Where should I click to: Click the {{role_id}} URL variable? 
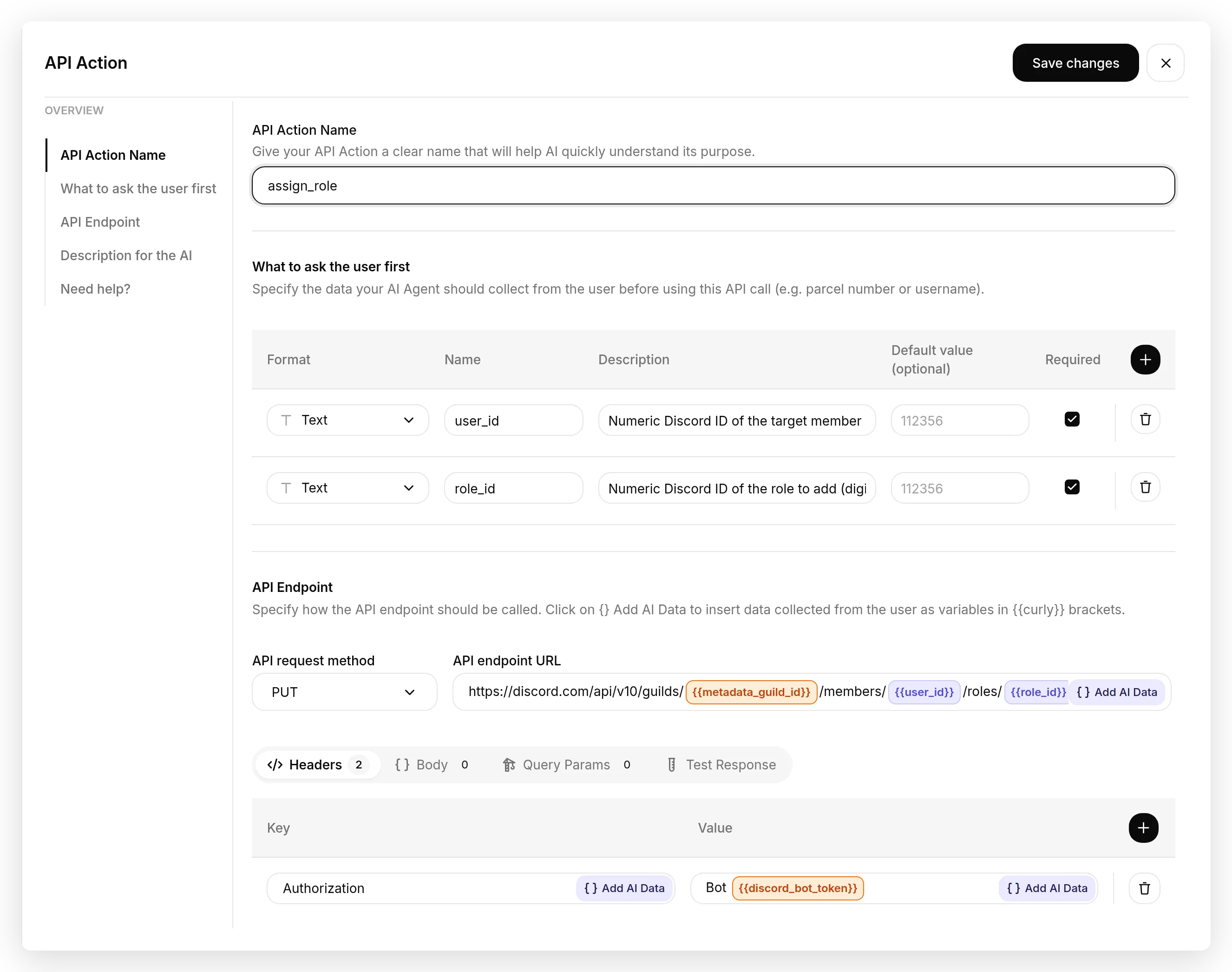point(1037,692)
